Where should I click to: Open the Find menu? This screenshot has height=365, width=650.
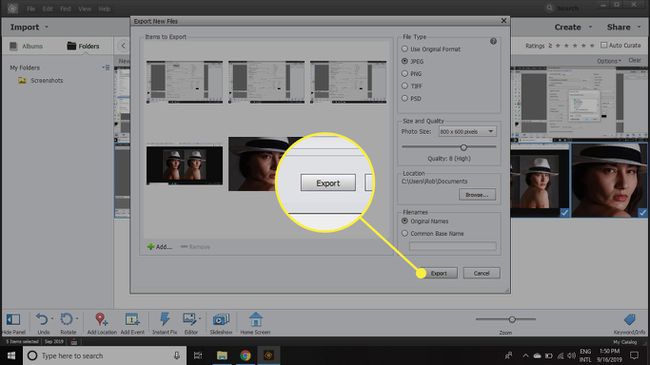click(65, 9)
